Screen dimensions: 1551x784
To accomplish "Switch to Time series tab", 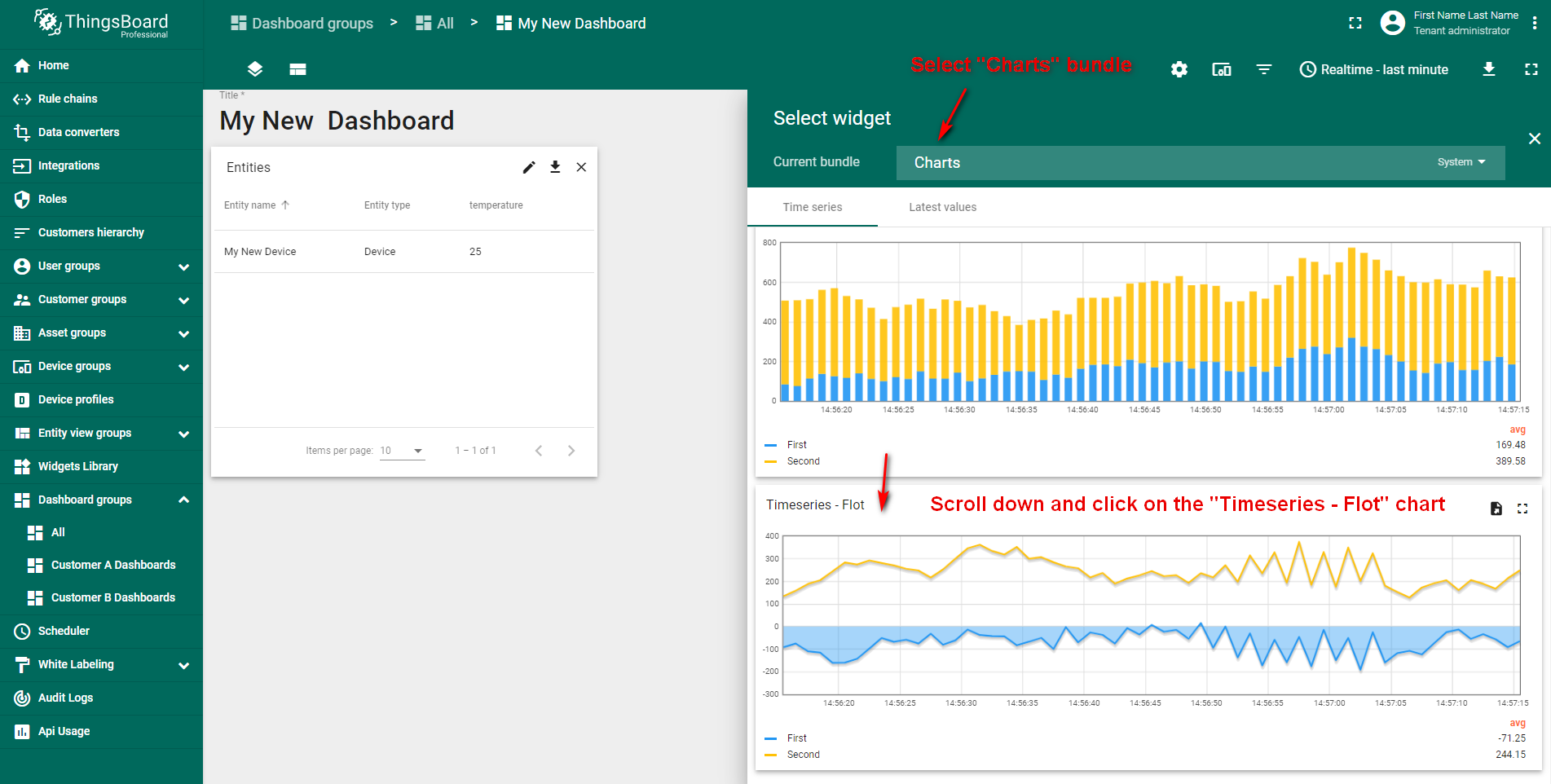I will (813, 207).
